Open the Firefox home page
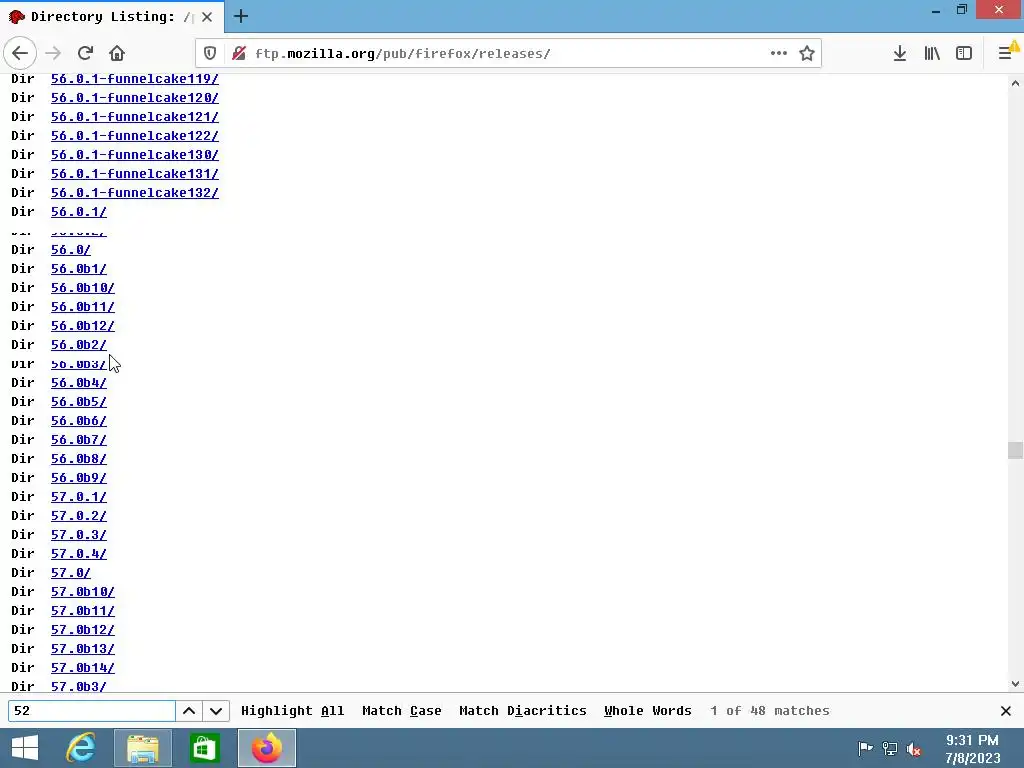The image size is (1024, 768). (117, 53)
